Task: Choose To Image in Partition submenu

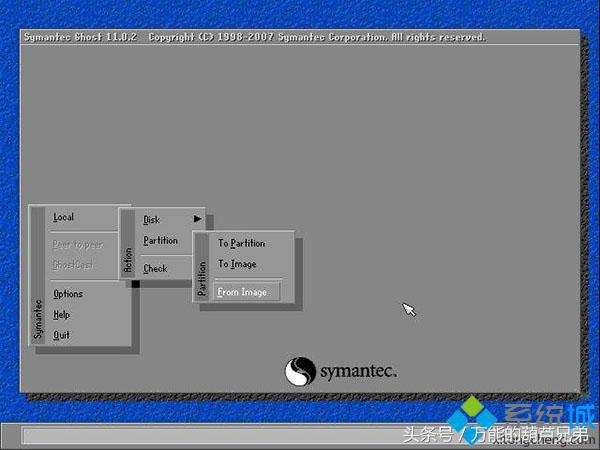Action: (237, 264)
